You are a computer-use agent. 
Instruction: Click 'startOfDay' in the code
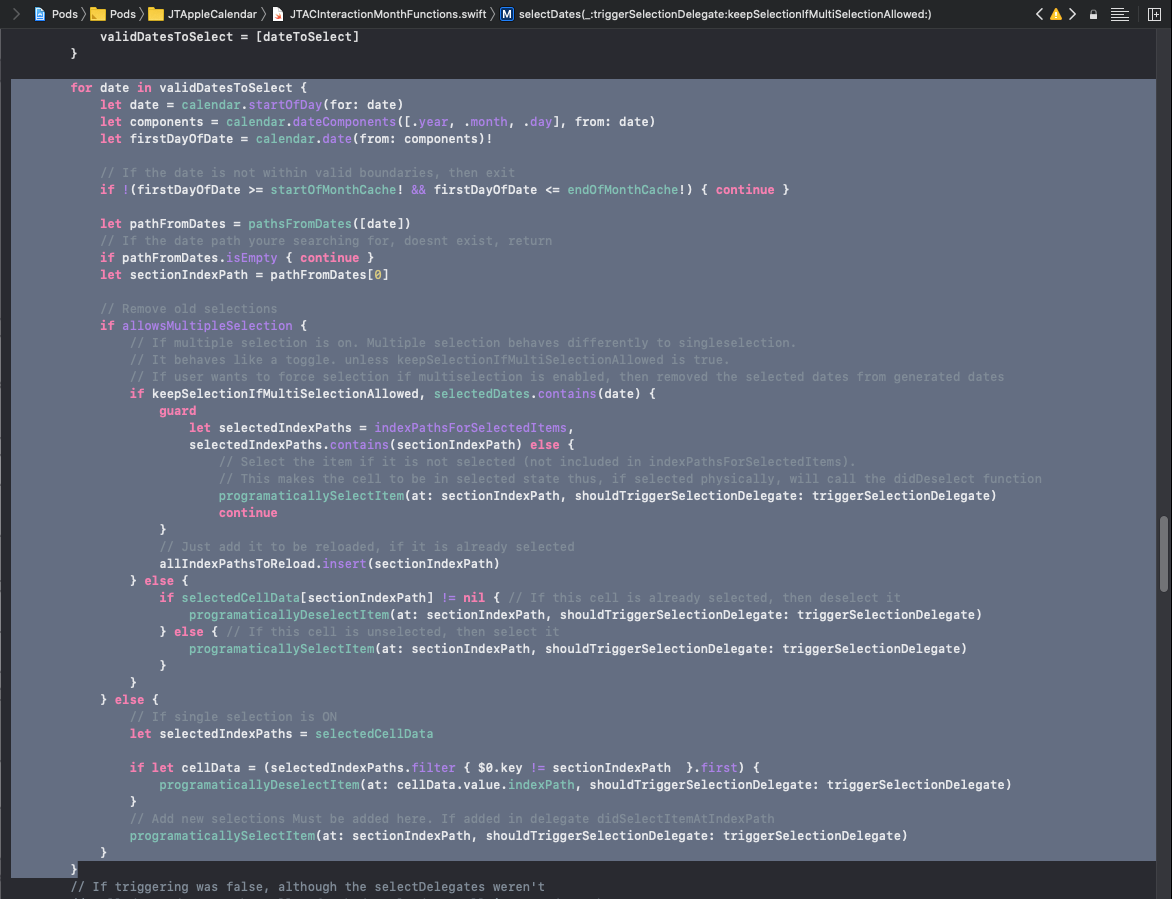285,105
